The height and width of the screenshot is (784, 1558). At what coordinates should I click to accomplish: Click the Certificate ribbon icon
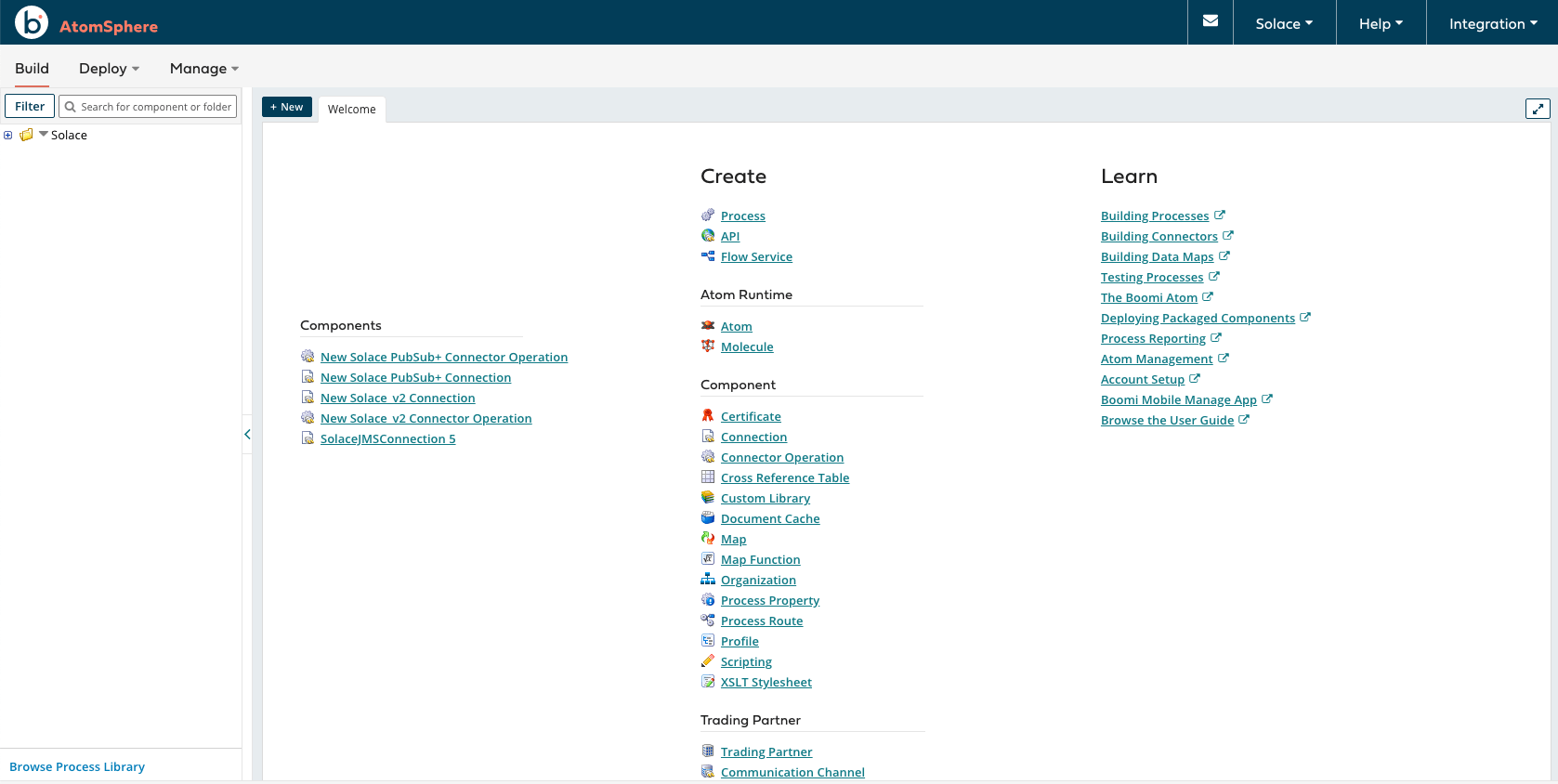click(x=708, y=416)
